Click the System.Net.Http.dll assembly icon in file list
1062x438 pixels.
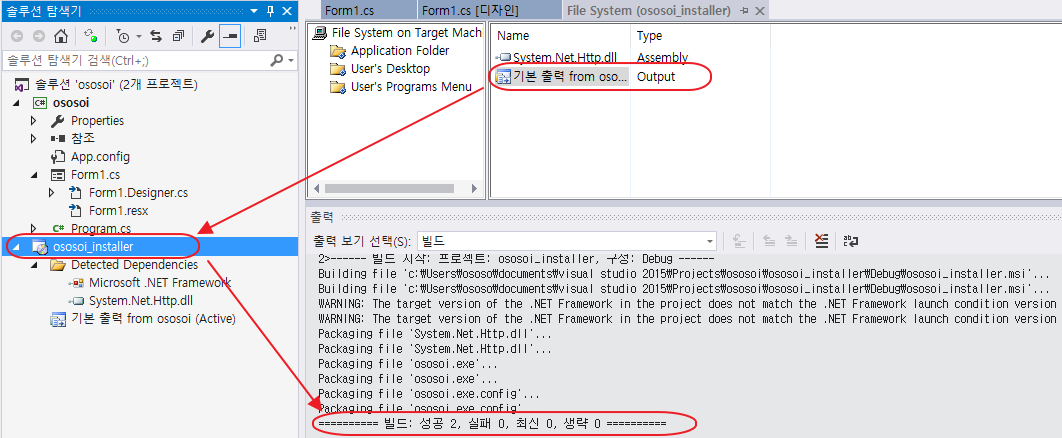point(503,58)
